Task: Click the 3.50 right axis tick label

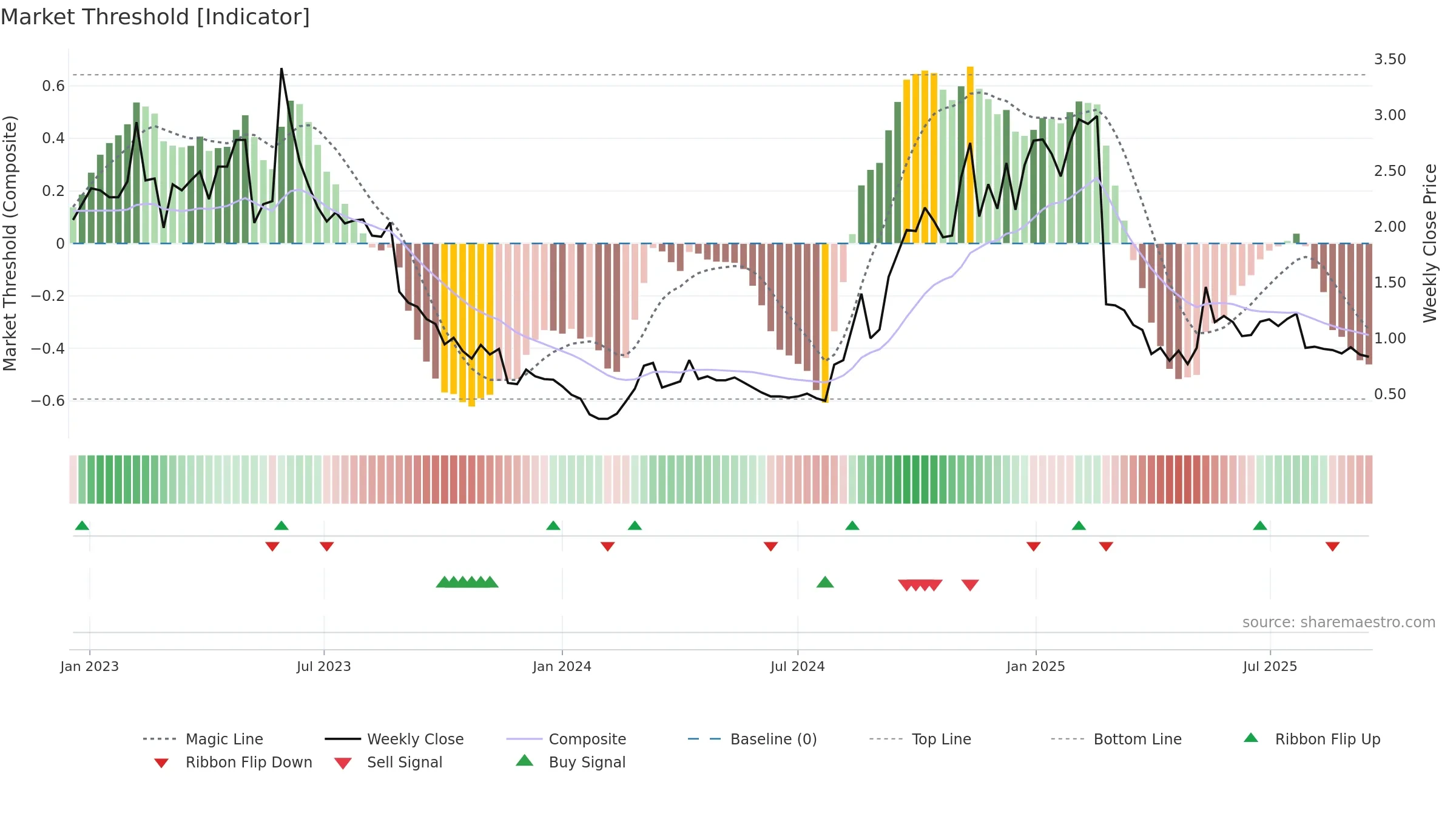Action: pos(1390,59)
